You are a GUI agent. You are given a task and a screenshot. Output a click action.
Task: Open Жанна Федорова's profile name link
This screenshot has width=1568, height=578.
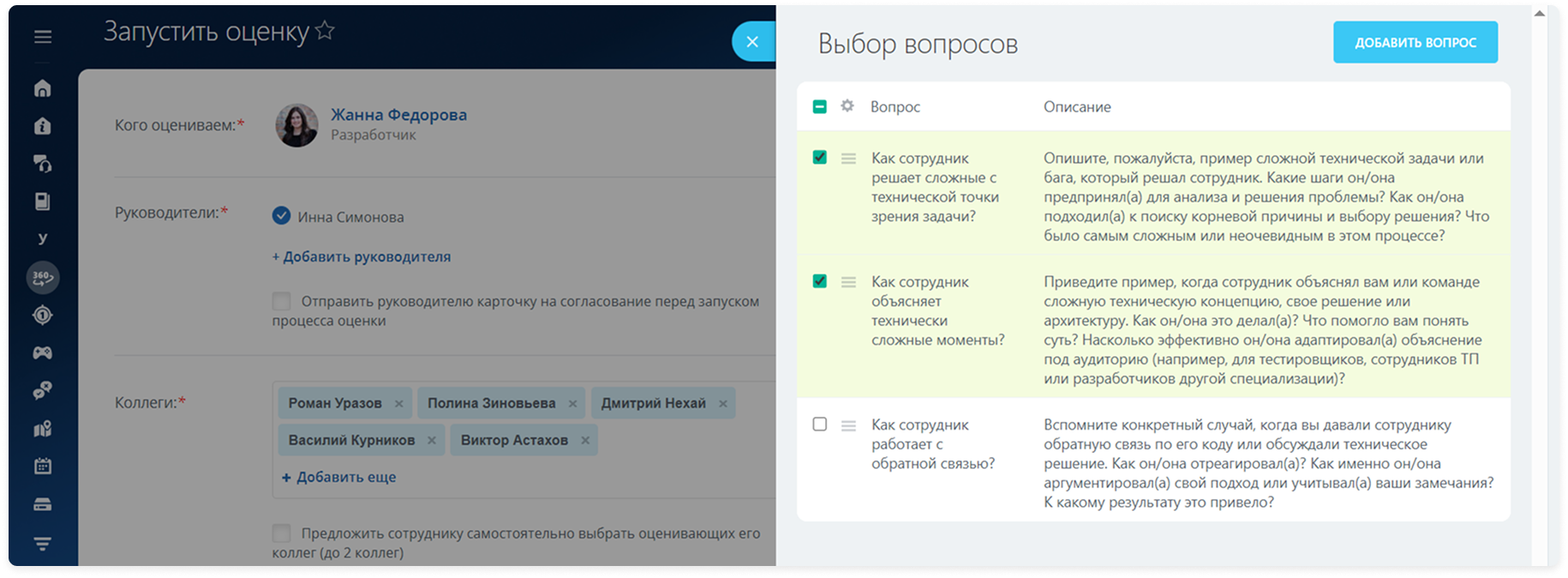click(x=398, y=115)
